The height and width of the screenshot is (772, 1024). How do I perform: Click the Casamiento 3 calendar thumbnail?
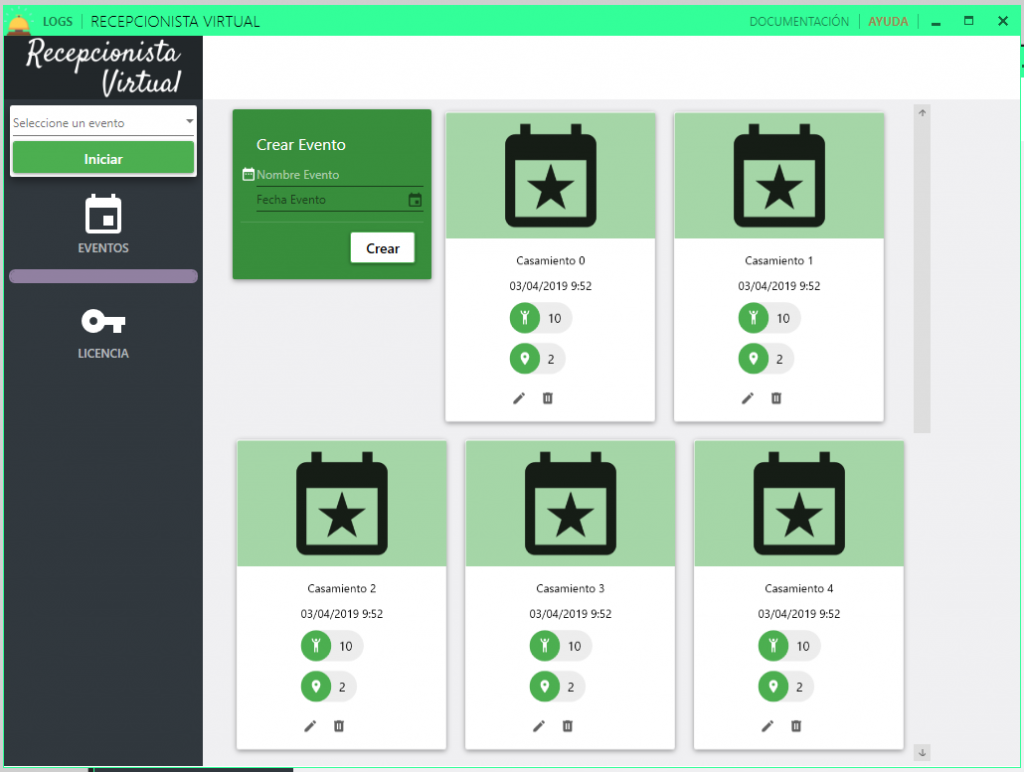pos(570,503)
